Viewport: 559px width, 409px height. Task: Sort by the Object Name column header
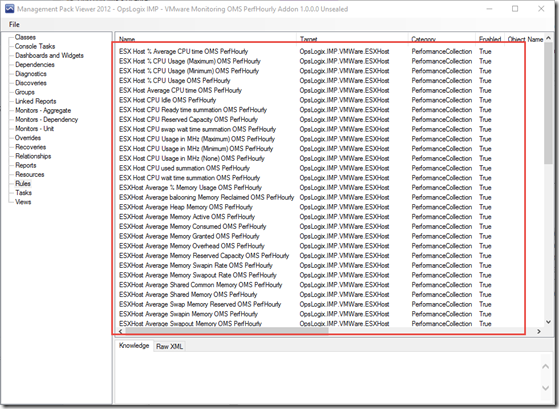pos(525,39)
